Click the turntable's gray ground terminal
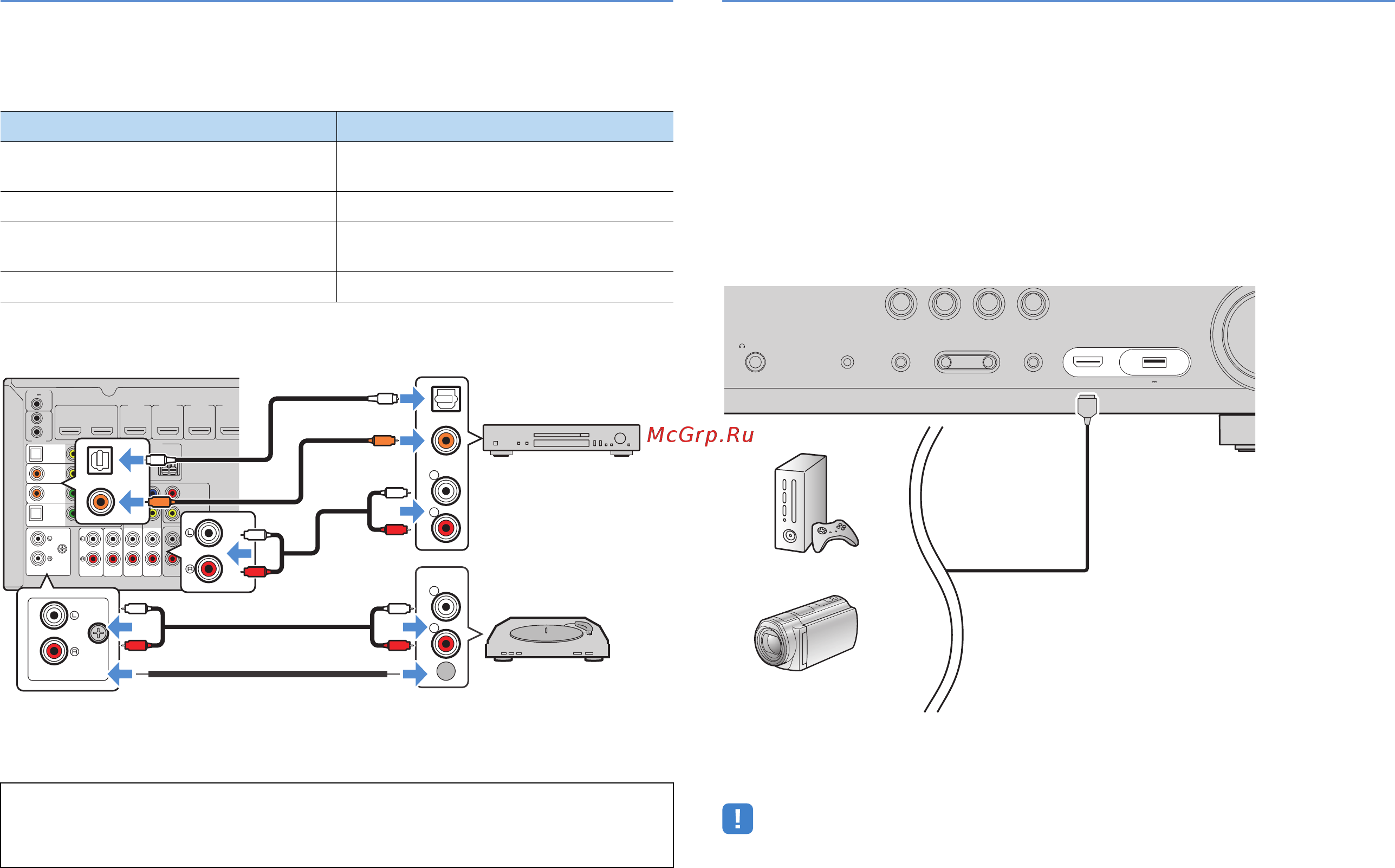Image resolution: width=1395 pixels, height=868 pixels. [x=446, y=671]
